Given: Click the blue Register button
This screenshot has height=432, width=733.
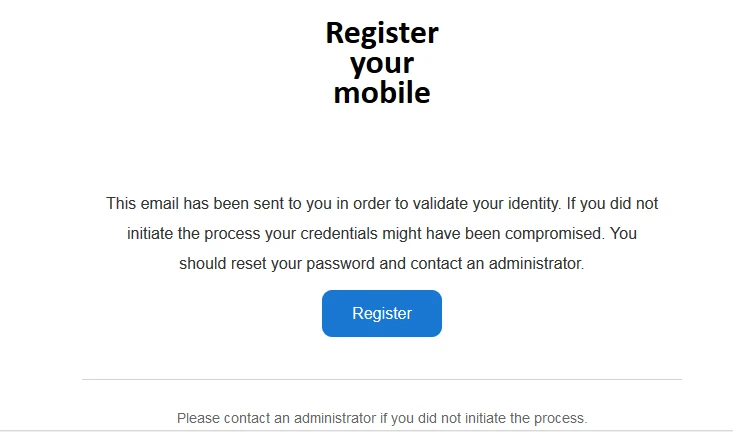Looking at the screenshot, I should [381, 313].
